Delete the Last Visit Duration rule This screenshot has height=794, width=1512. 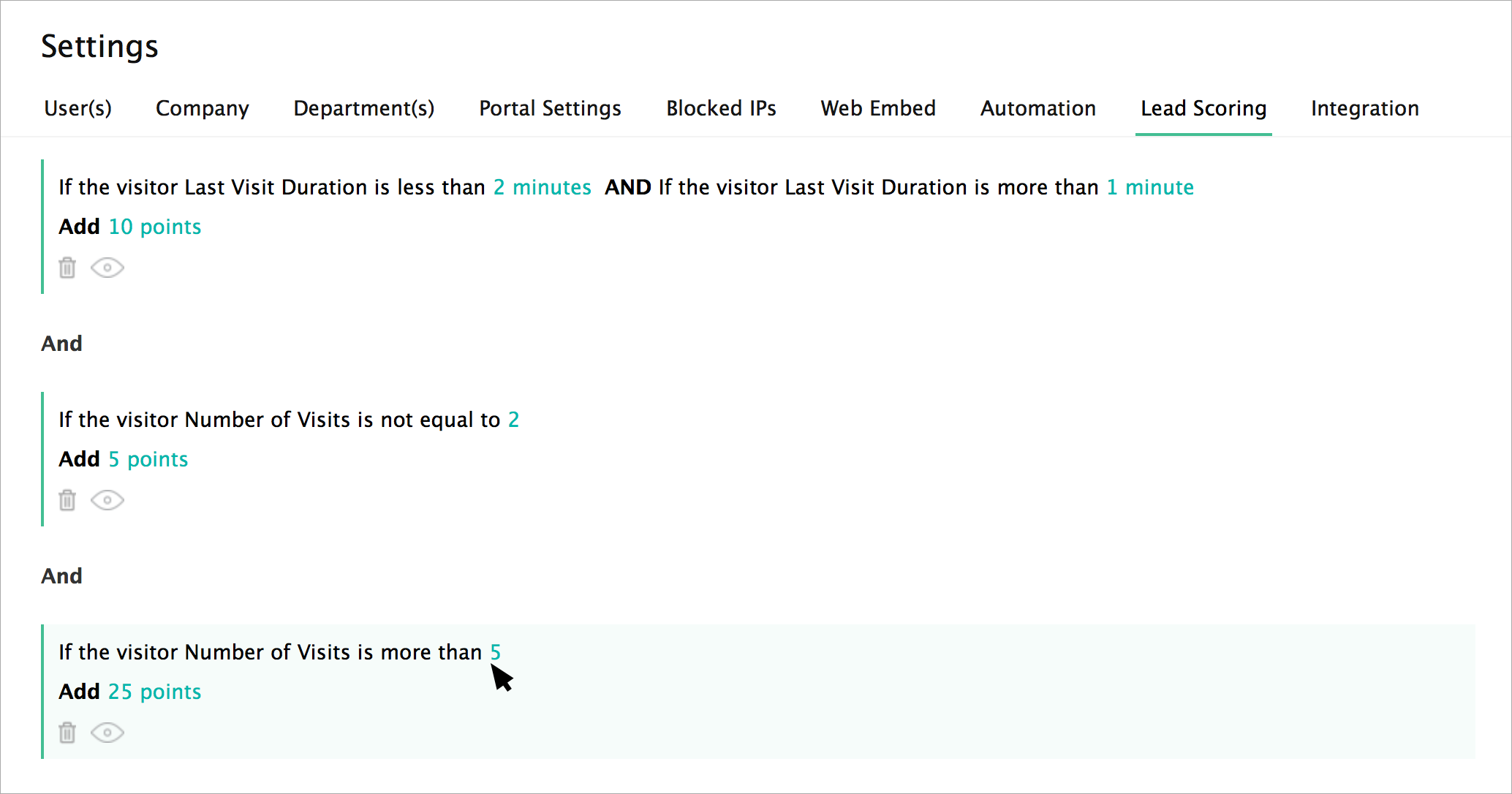(x=67, y=268)
